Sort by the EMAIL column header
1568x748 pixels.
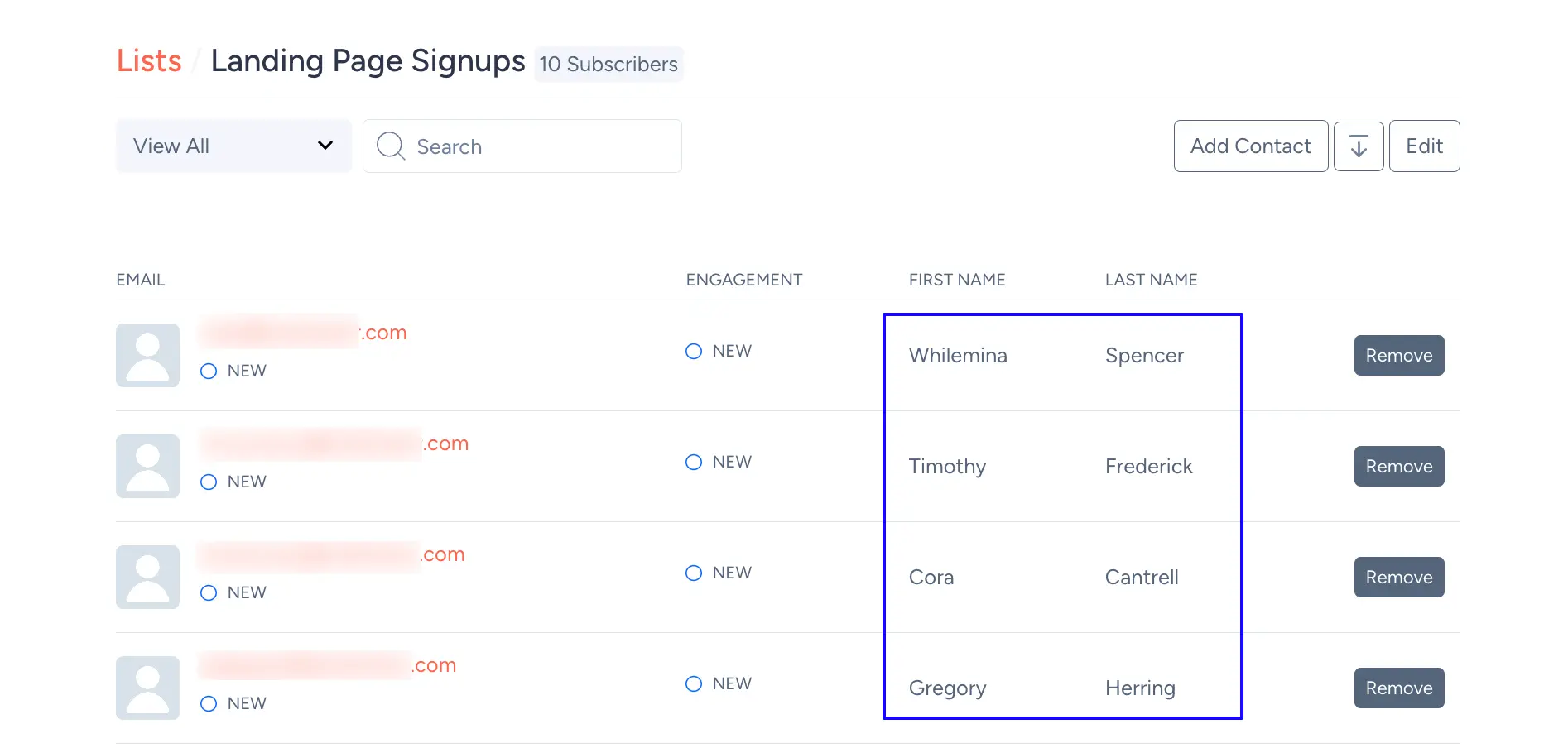coord(141,280)
